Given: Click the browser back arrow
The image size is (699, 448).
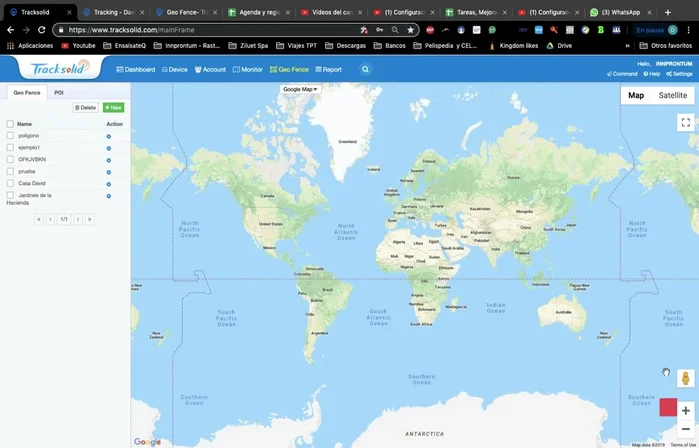Looking at the screenshot, I should point(11,30).
